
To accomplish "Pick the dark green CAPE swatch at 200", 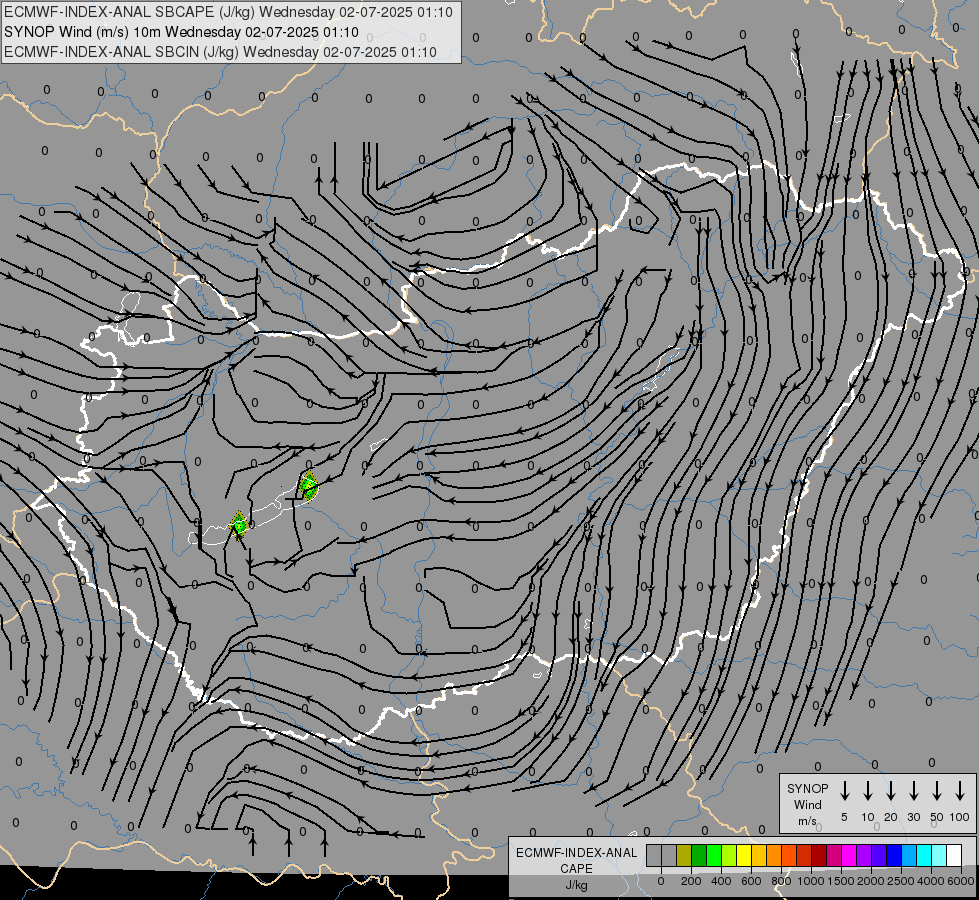I will 699,855.
